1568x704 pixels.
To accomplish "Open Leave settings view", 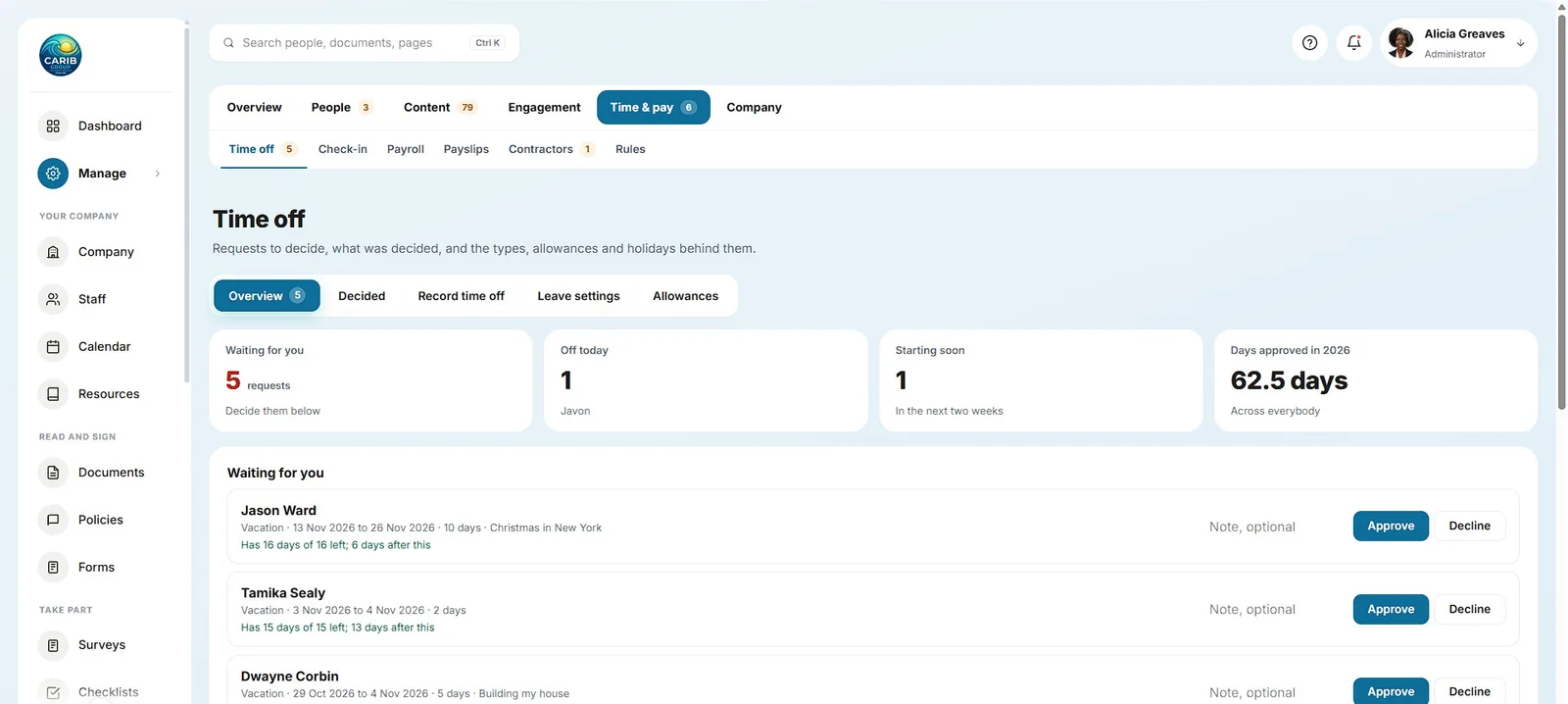I will (x=578, y=296).
